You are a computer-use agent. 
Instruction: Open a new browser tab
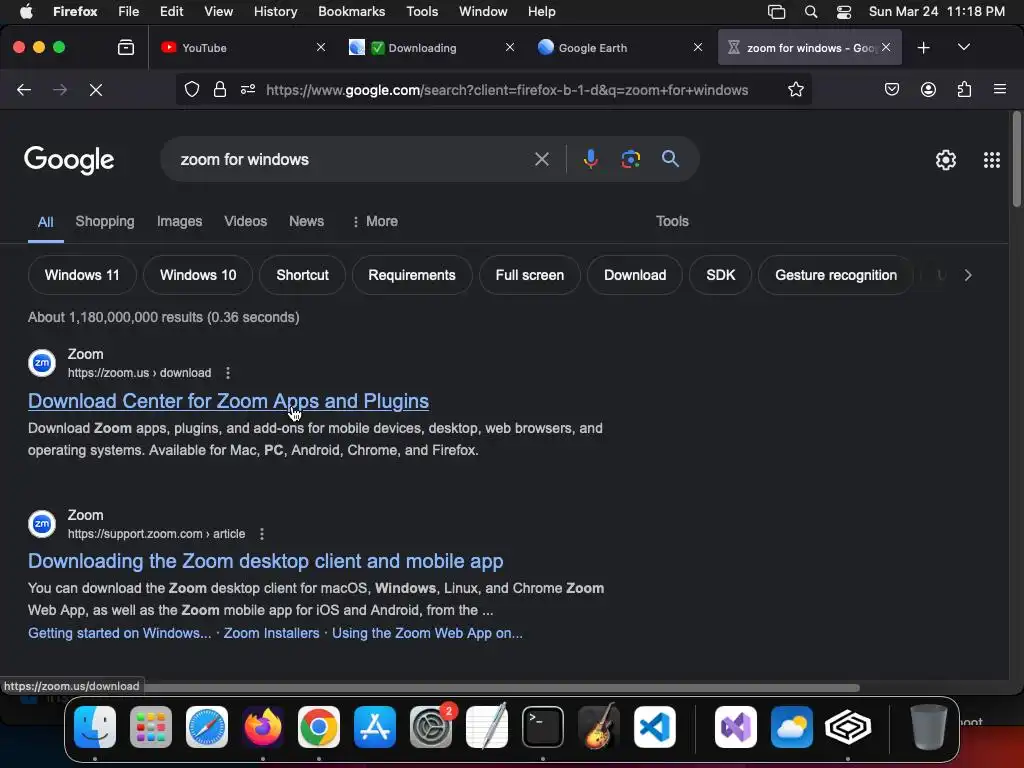tap(923, 48)
